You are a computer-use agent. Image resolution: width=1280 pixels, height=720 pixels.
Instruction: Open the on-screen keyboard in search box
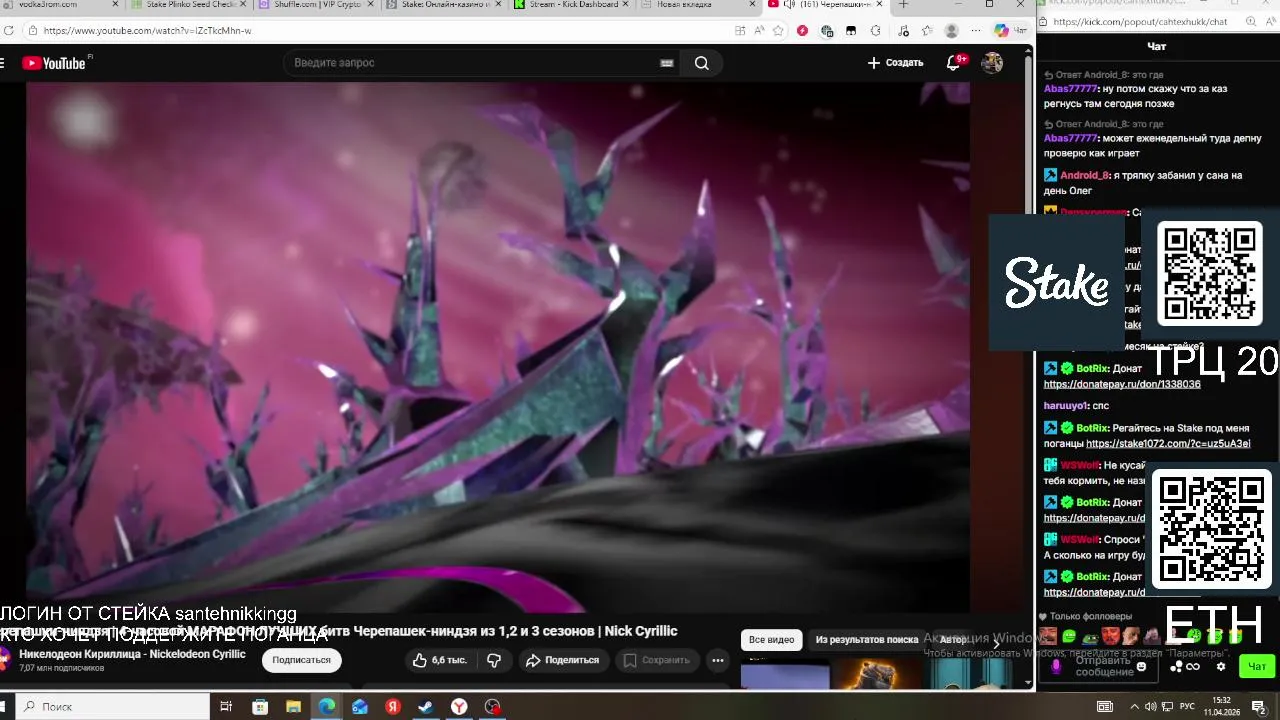[x=667, y=63]
